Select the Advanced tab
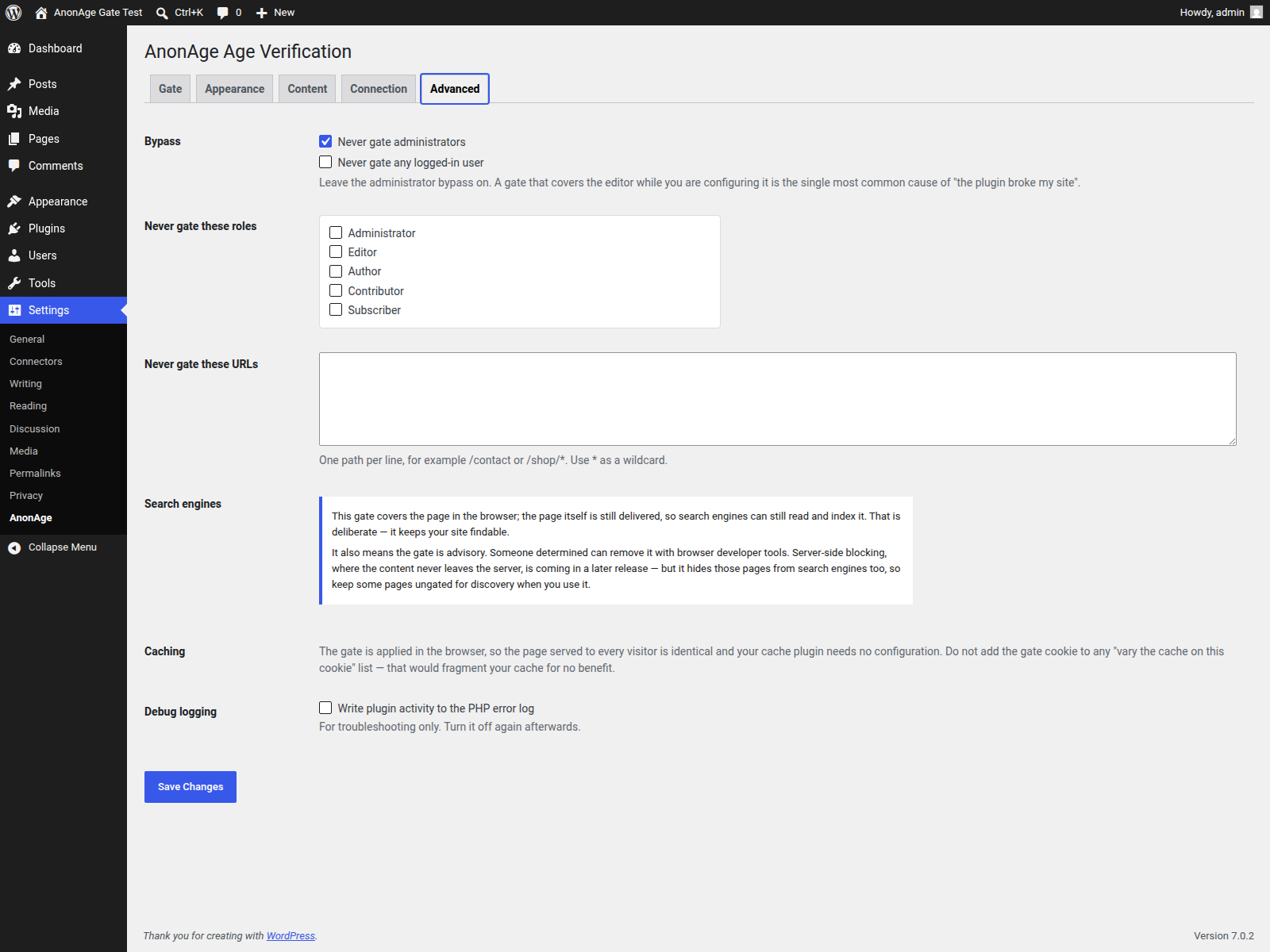1270x952 pixels. 455,89
